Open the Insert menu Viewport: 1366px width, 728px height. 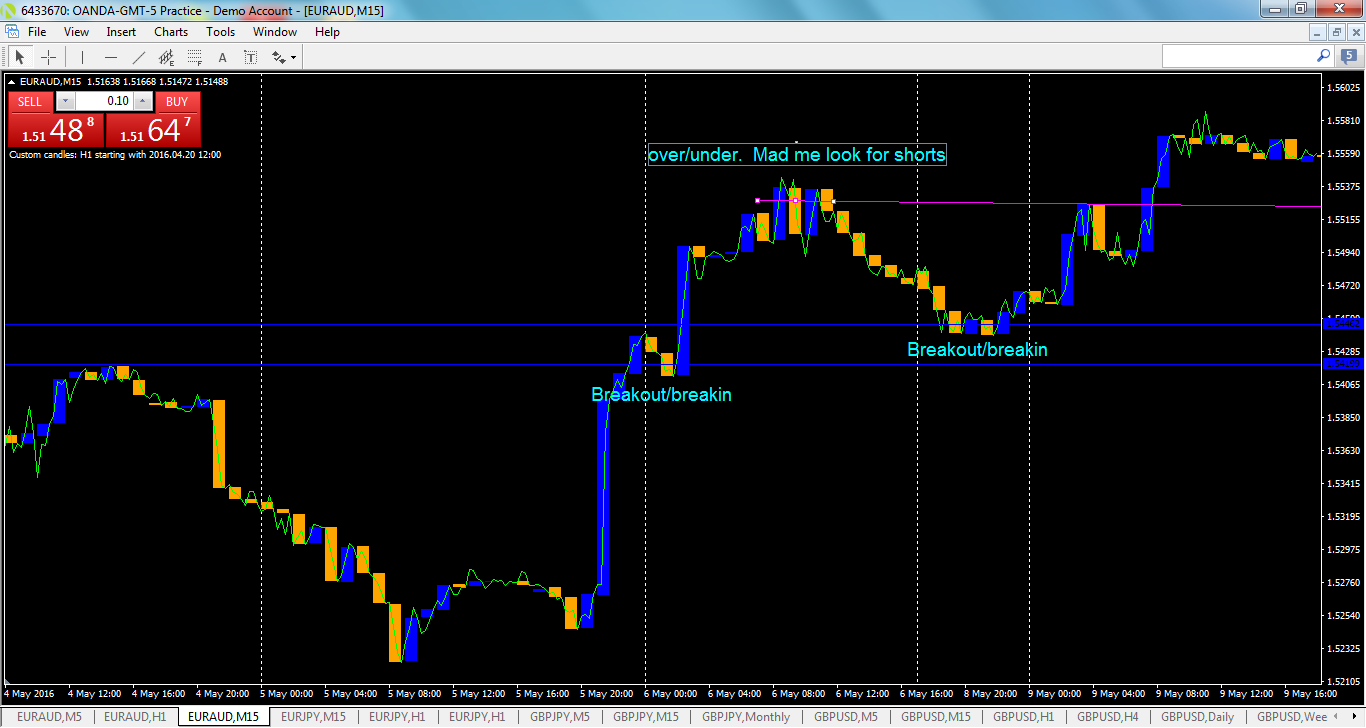coord(120,31)
